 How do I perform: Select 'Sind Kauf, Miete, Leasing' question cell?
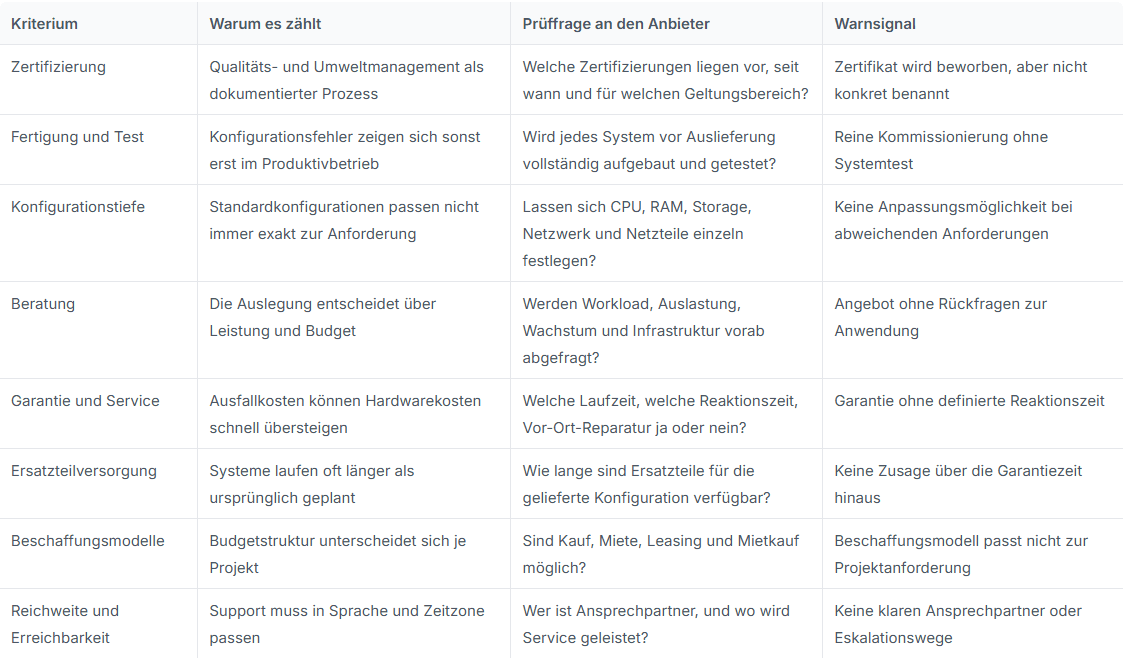(660, 554)
